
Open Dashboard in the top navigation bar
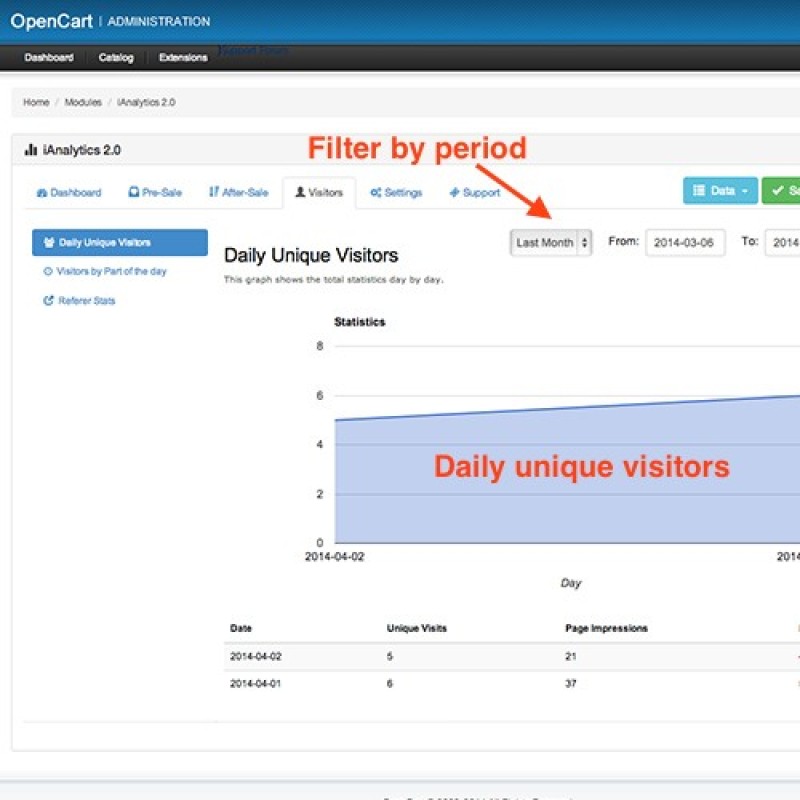click(x=49, y=58)
